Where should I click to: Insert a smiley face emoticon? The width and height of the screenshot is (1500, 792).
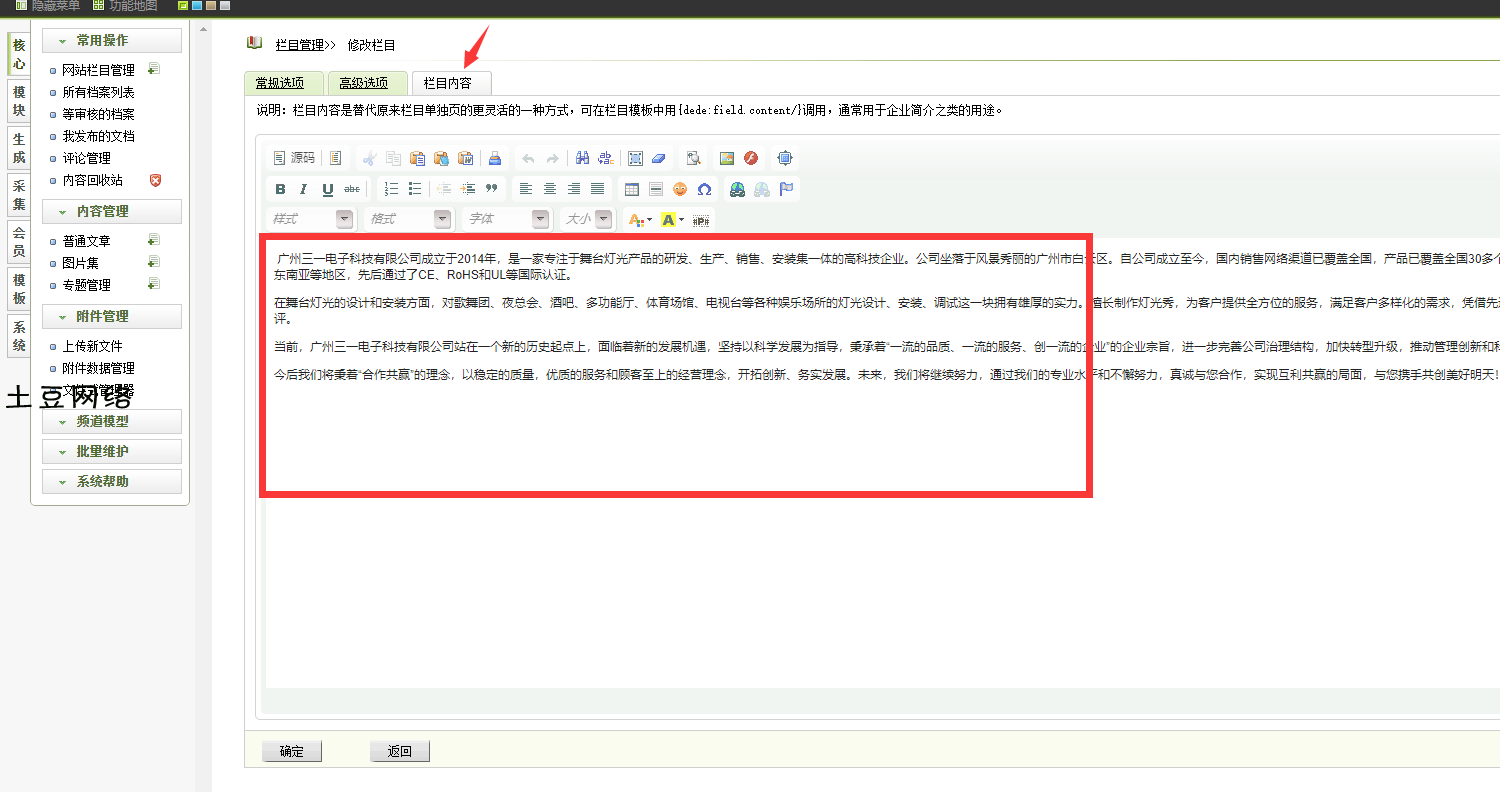click(680, 189)
